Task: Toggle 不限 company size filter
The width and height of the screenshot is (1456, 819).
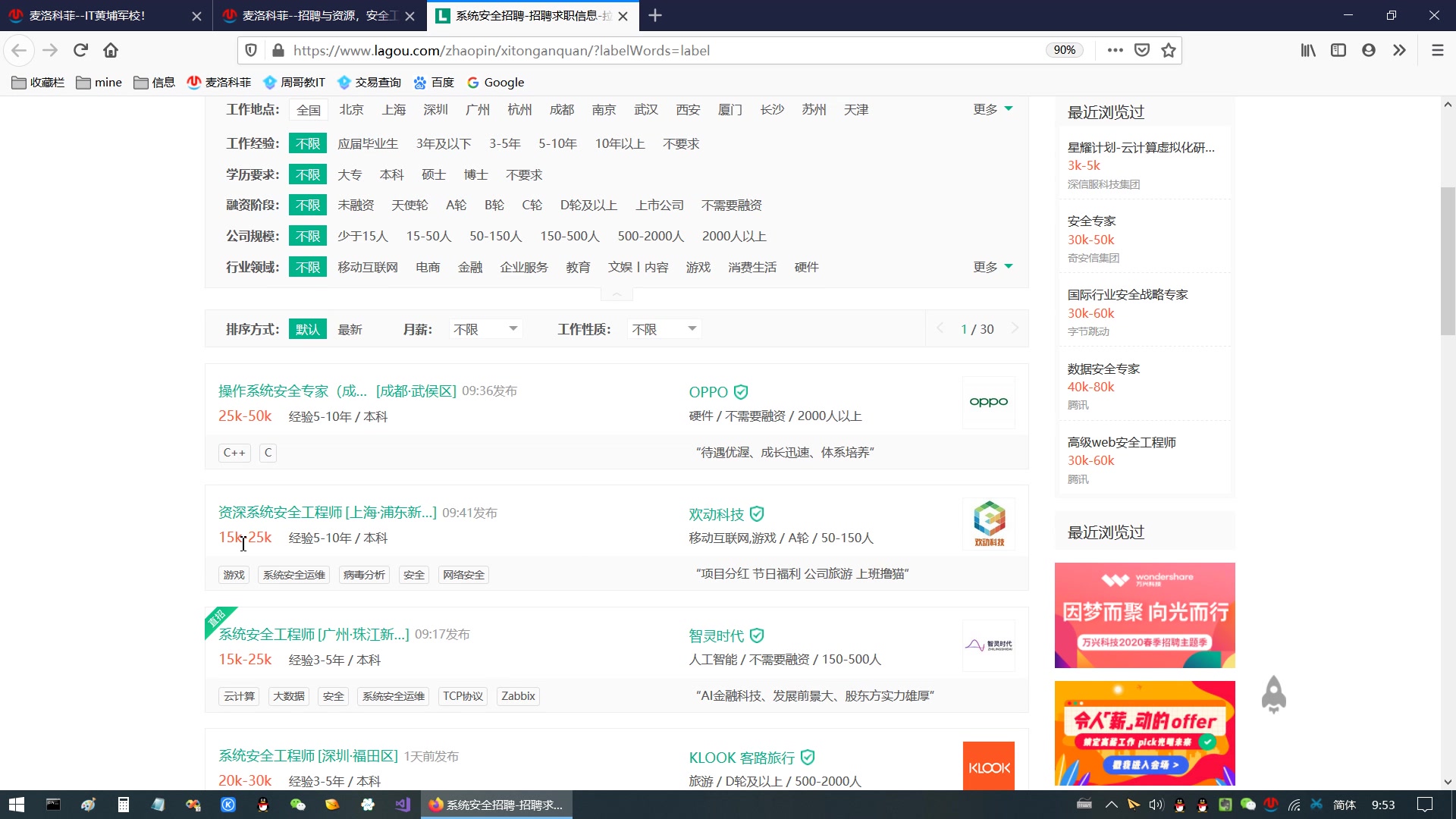Action: tap(307, 236)
